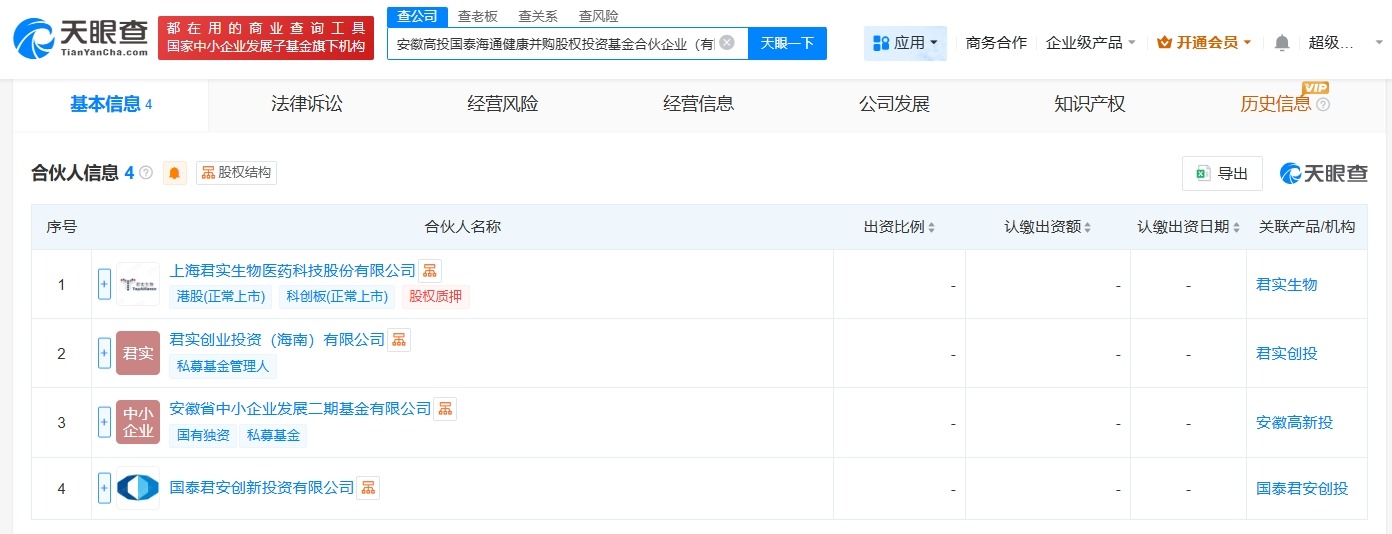The height and width of the screenshot is (534, 1392).
Task: Expand row 3 安徽省中小企业发展二期基金 details
Action: coord(104,422)
